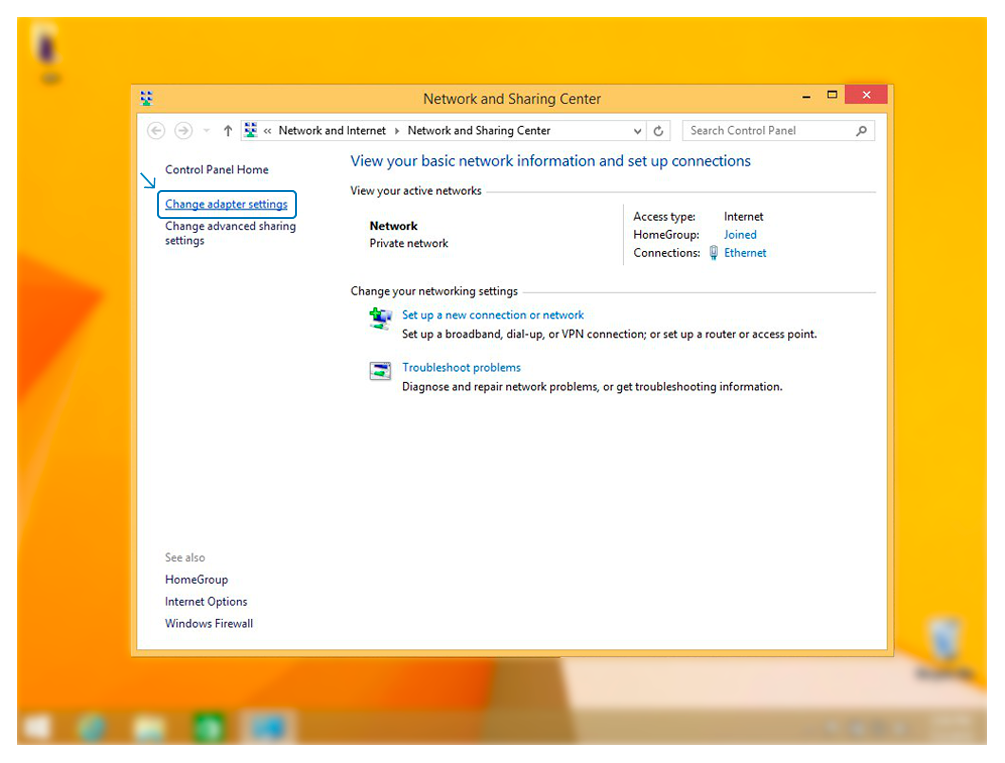Click the new connection setup icon
Image resolution: width=1005 pixels, height=763 pixels.
pyautogui.click(x=380, y=318)
